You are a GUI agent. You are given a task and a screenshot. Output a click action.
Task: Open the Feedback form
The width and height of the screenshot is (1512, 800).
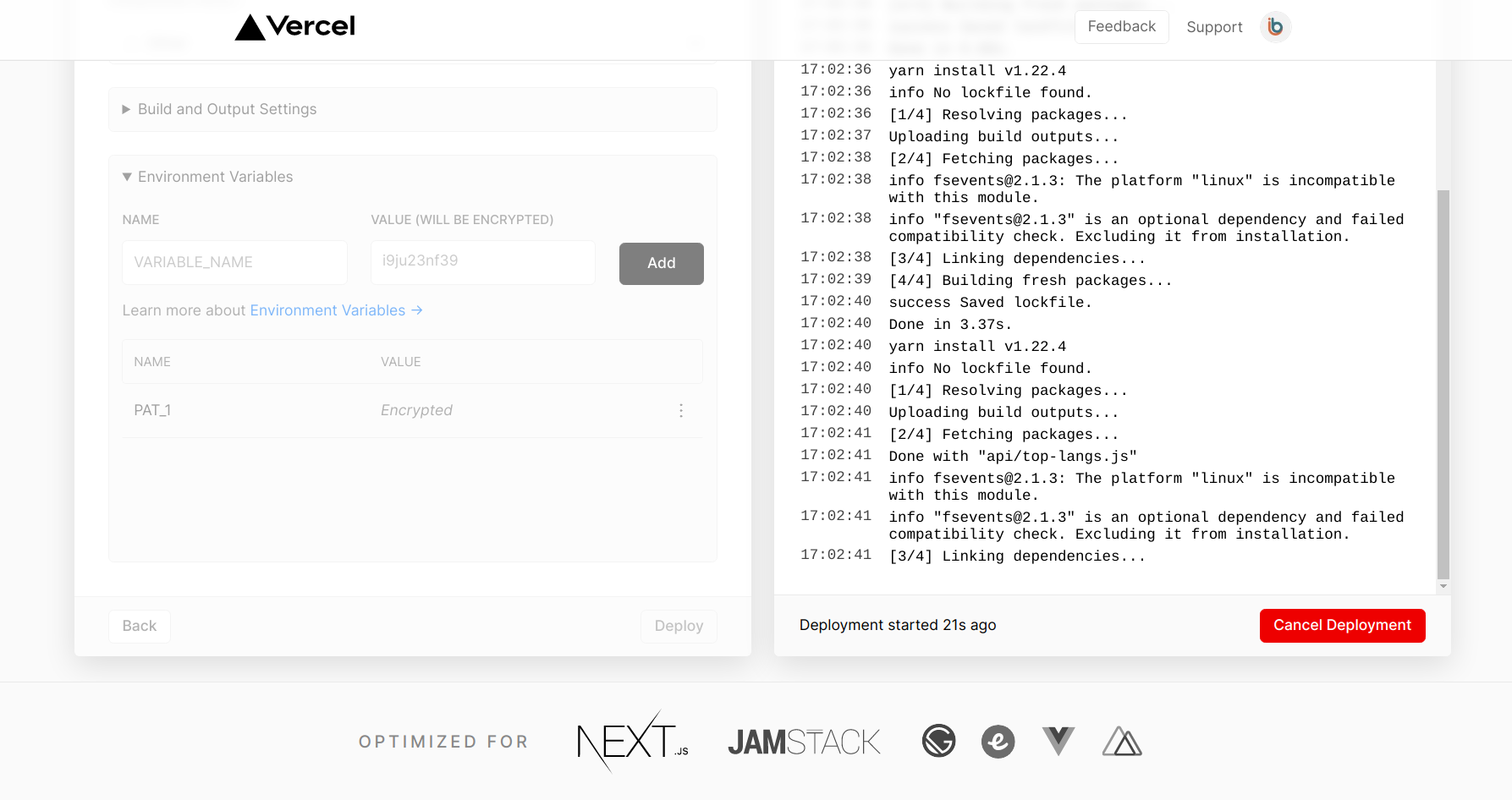coord(1121,27)
